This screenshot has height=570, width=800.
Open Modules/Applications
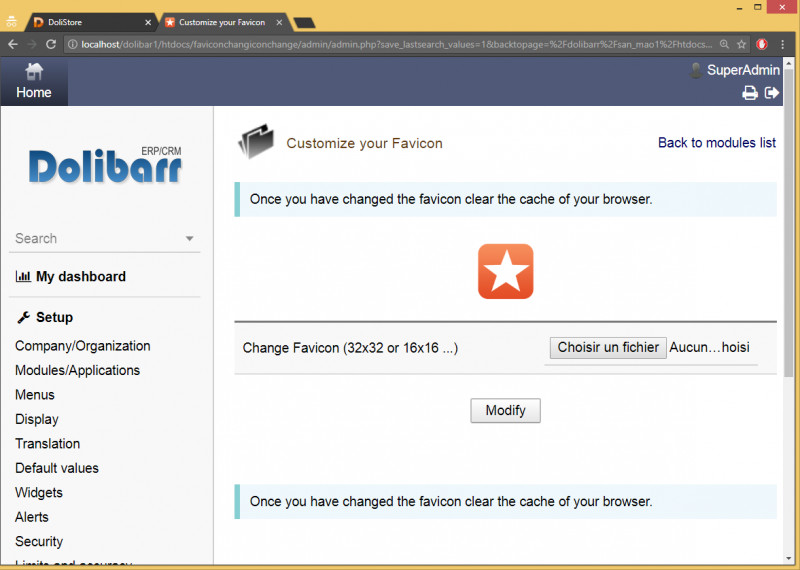[78, 370]
